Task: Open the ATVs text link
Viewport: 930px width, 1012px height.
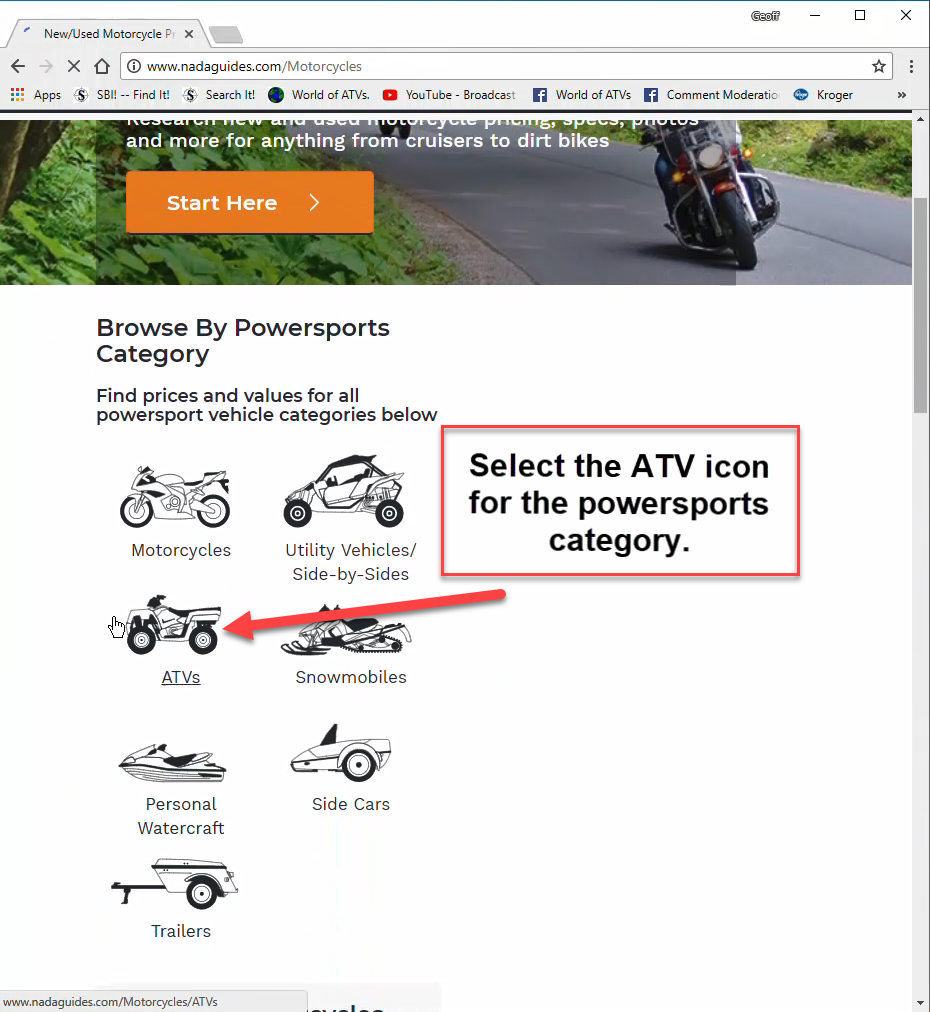Action: coord(181,677)
